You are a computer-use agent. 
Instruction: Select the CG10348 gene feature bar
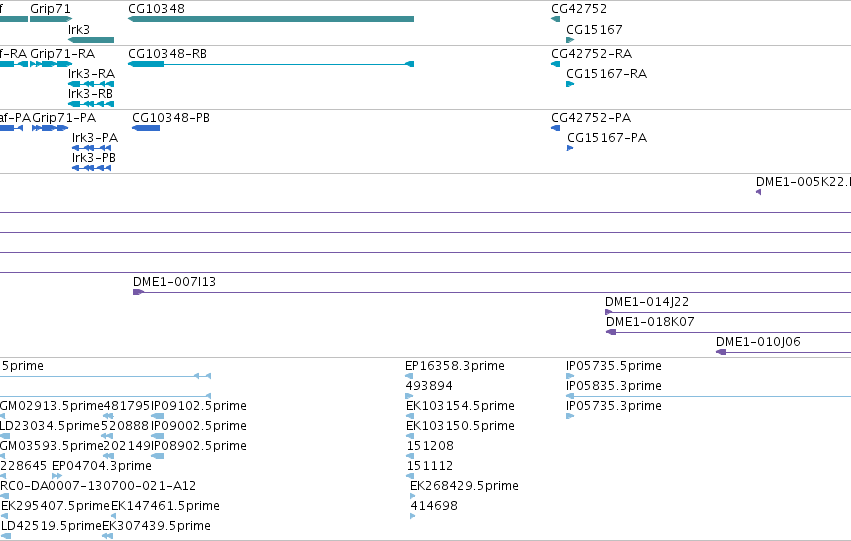(x=271, y=19)
